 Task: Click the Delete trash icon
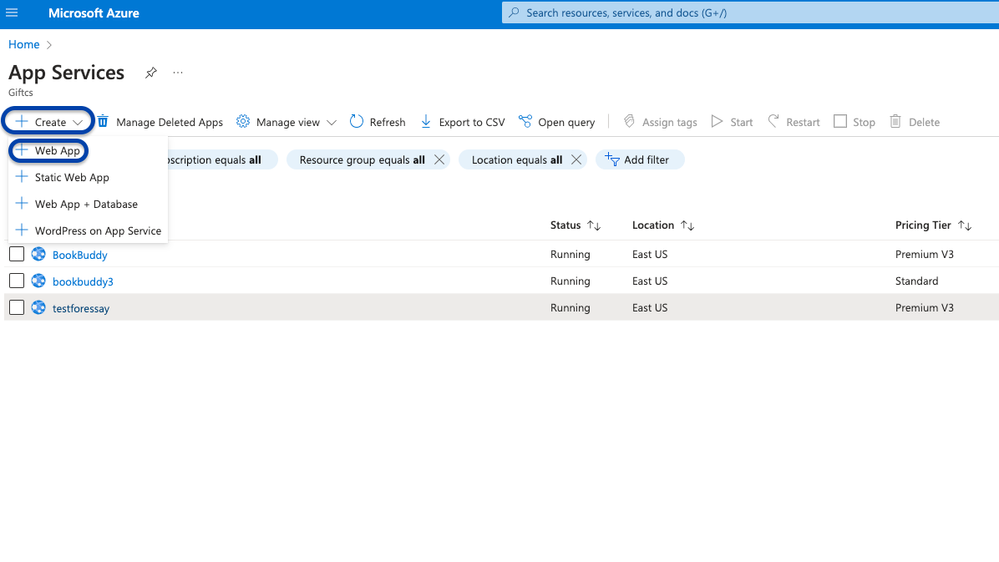click(x=895, y=121)
